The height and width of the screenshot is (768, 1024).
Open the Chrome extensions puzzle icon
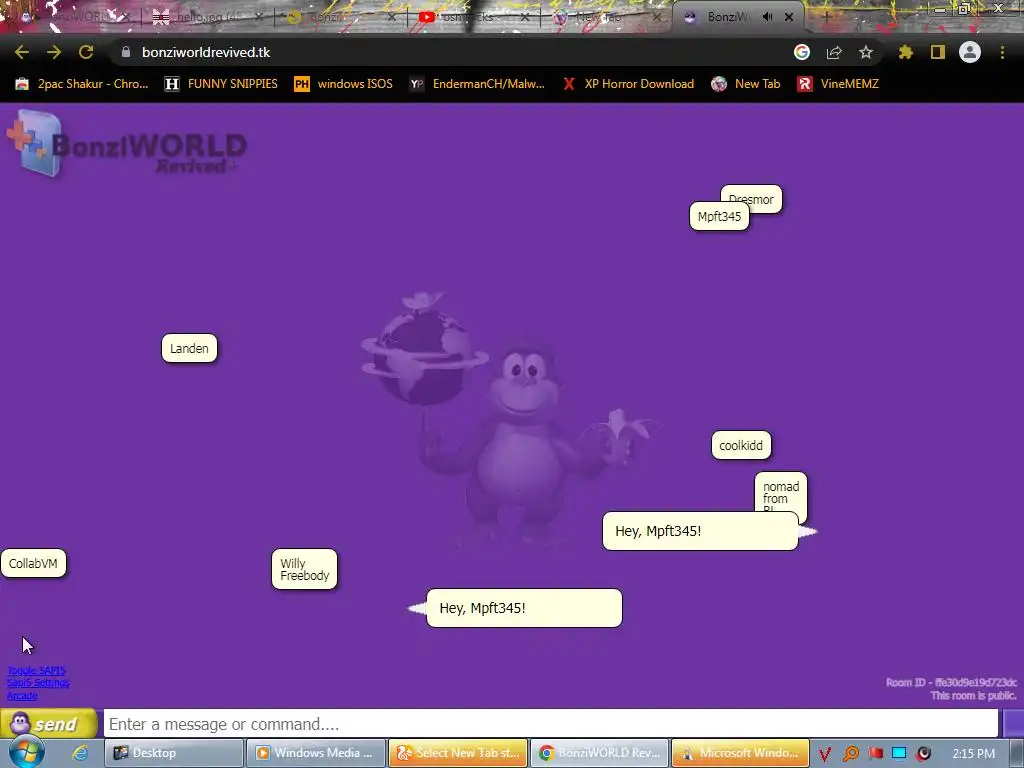coord(905,52)
